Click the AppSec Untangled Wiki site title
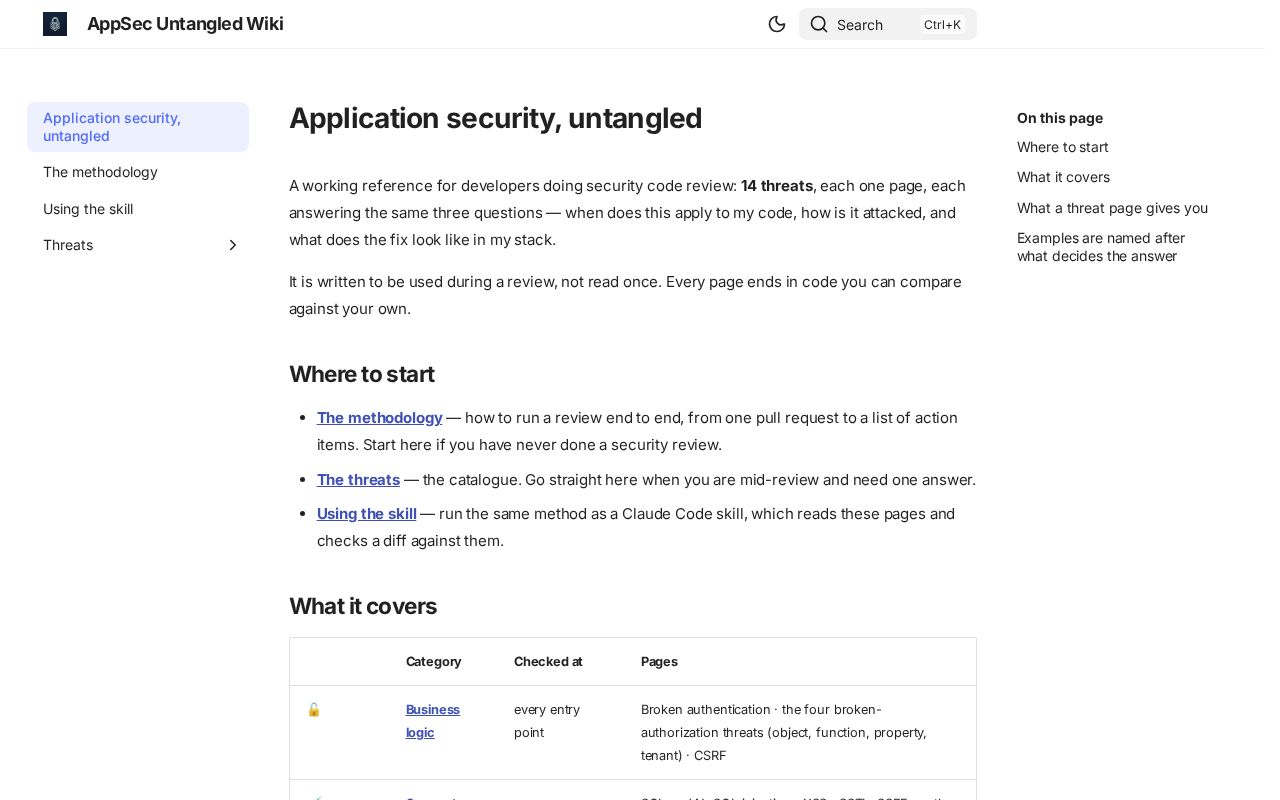 pyautogui.click(x=185, y=24)
